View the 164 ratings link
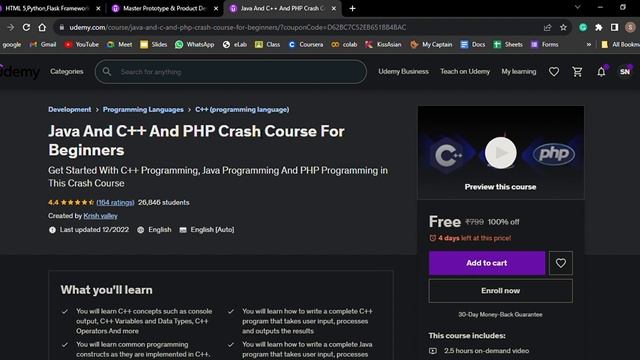Image resolution: width=640 pixels, height=360 pixels. (x=116, y=202)
